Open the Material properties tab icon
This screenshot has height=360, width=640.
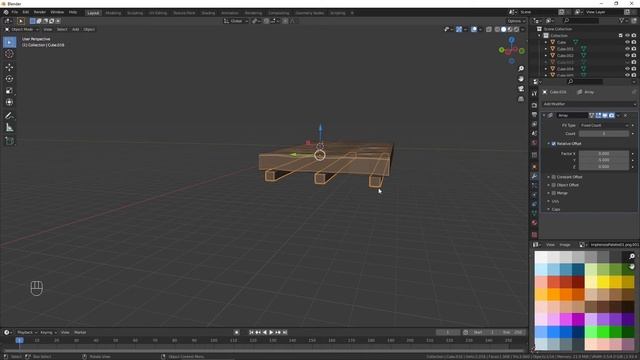(534, 223)
